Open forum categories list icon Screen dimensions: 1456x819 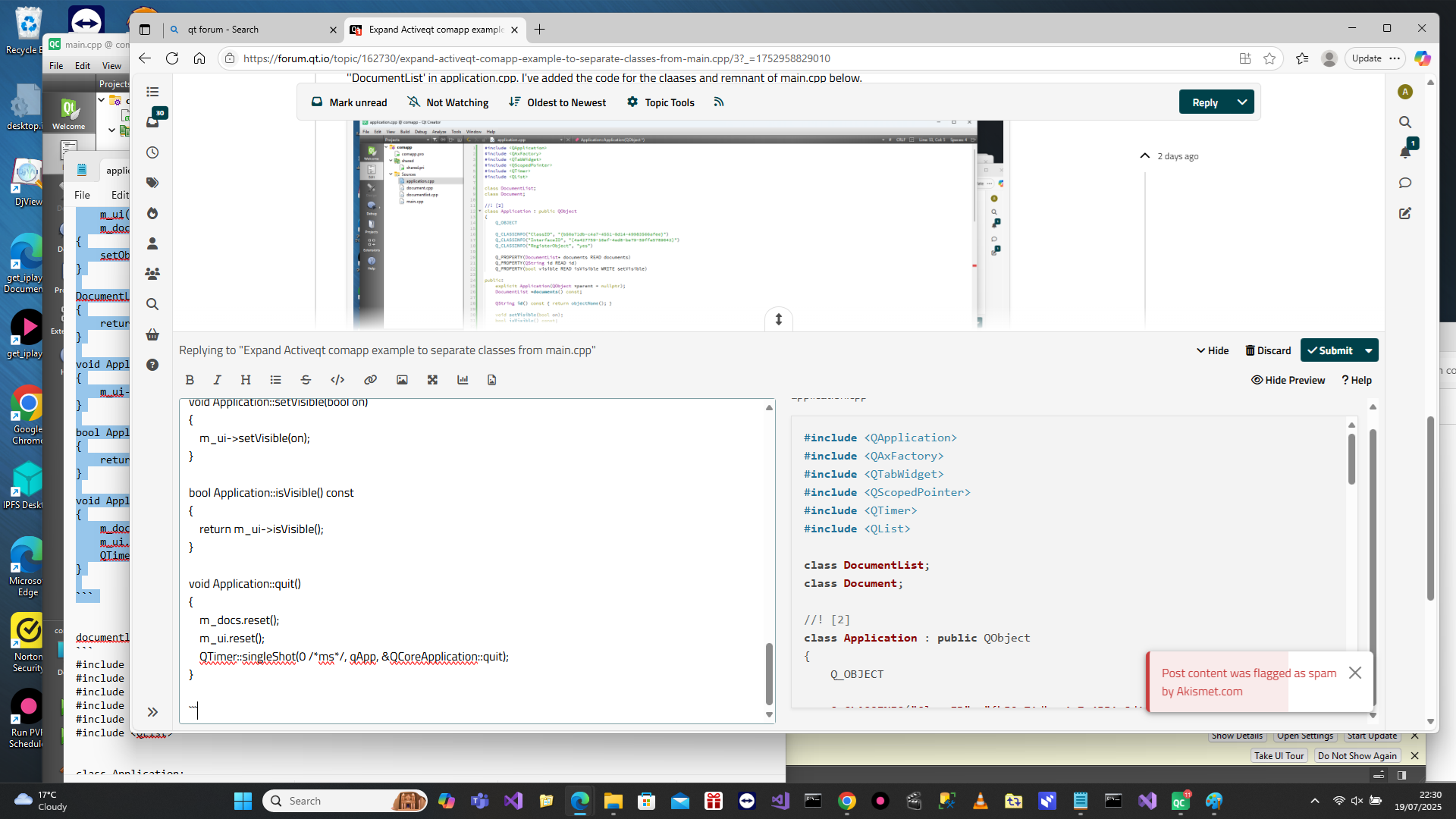[152, 92]
